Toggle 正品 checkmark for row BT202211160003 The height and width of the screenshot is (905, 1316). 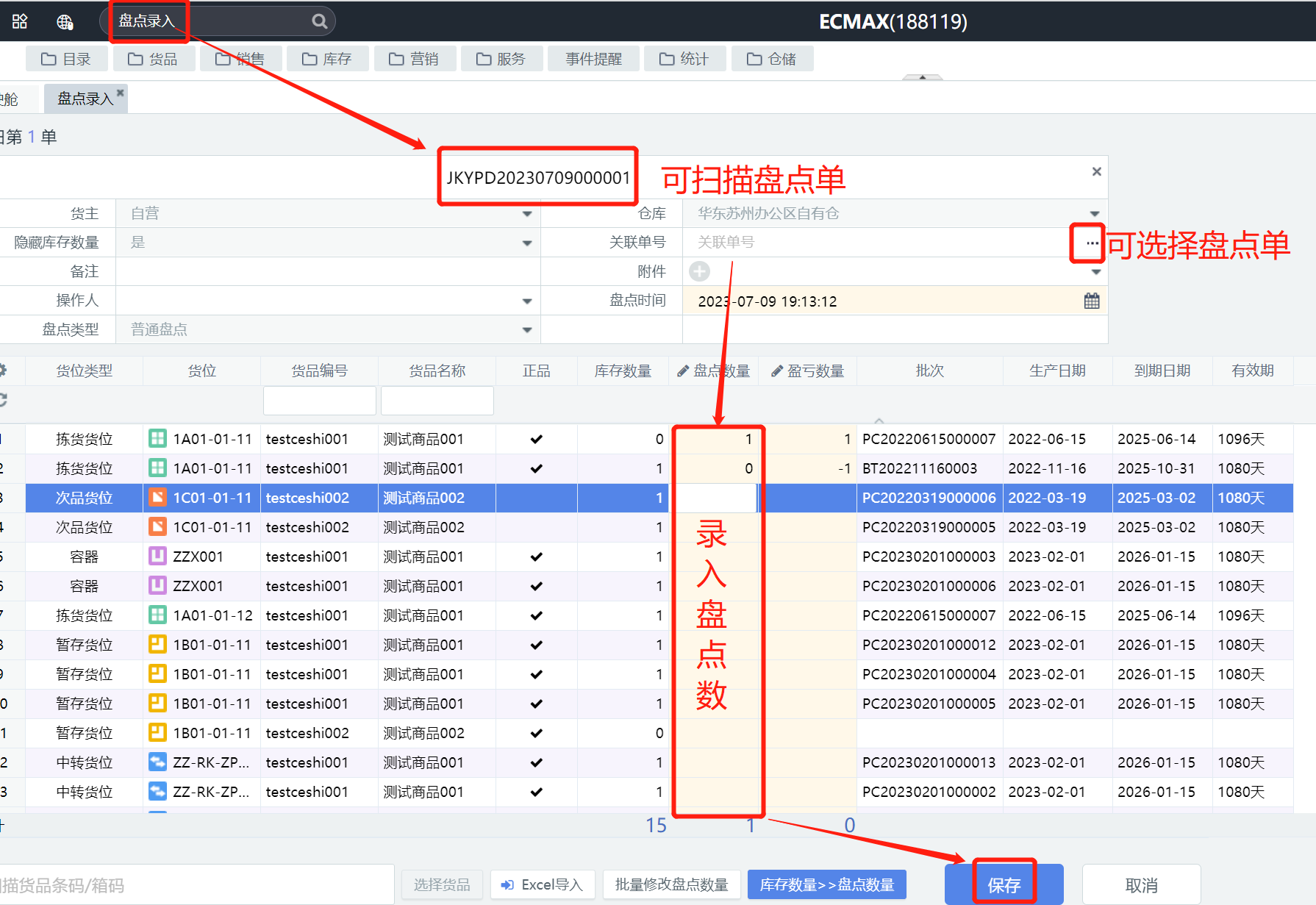coord(537,468)
